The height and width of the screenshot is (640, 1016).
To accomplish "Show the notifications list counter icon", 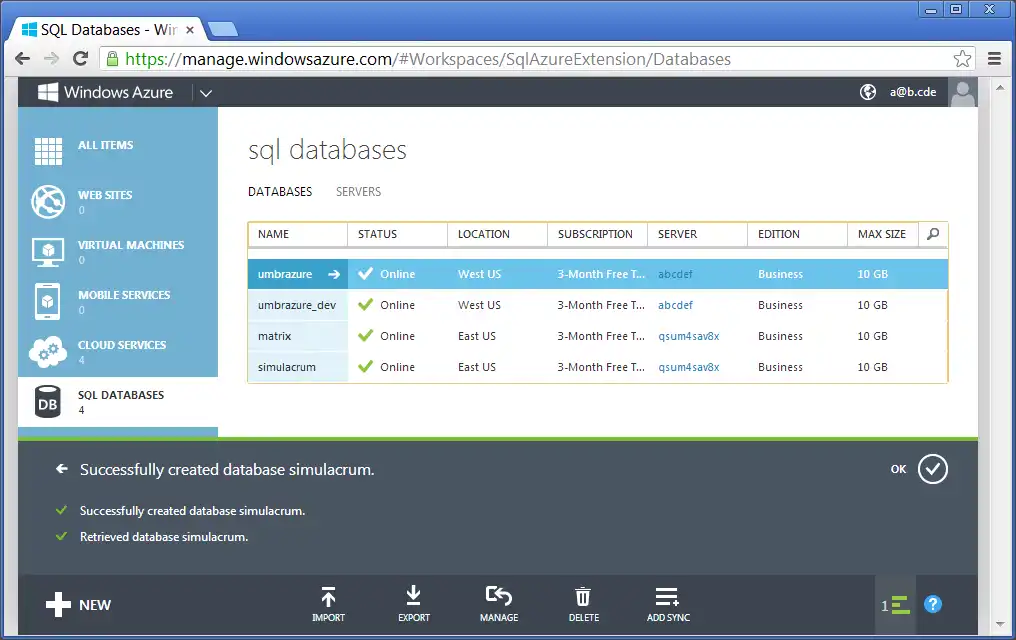I will (895, 605).
